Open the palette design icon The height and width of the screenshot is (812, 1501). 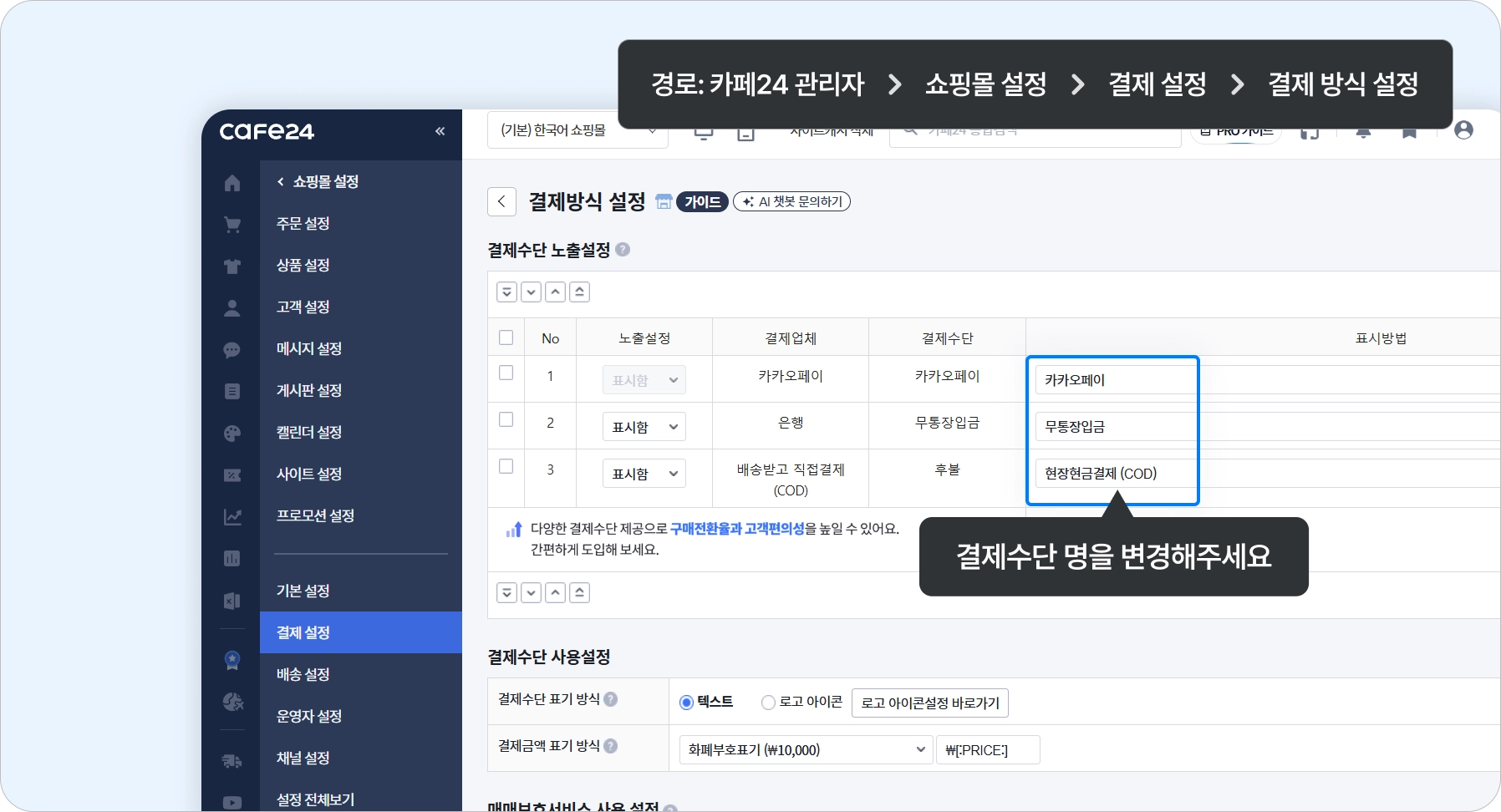point(232,433)
